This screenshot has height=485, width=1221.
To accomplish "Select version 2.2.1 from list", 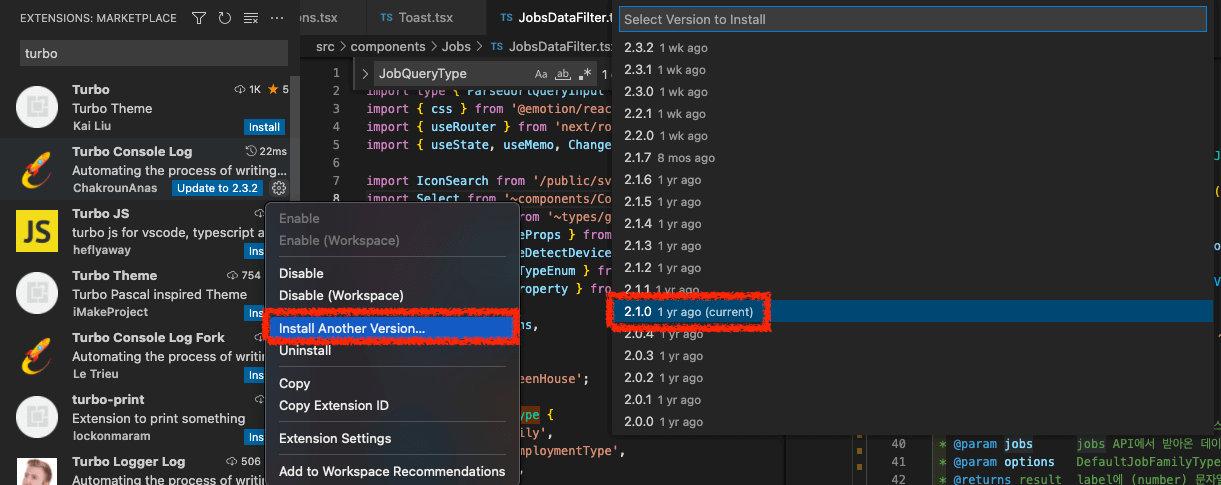I will click(x=912, y=114).
